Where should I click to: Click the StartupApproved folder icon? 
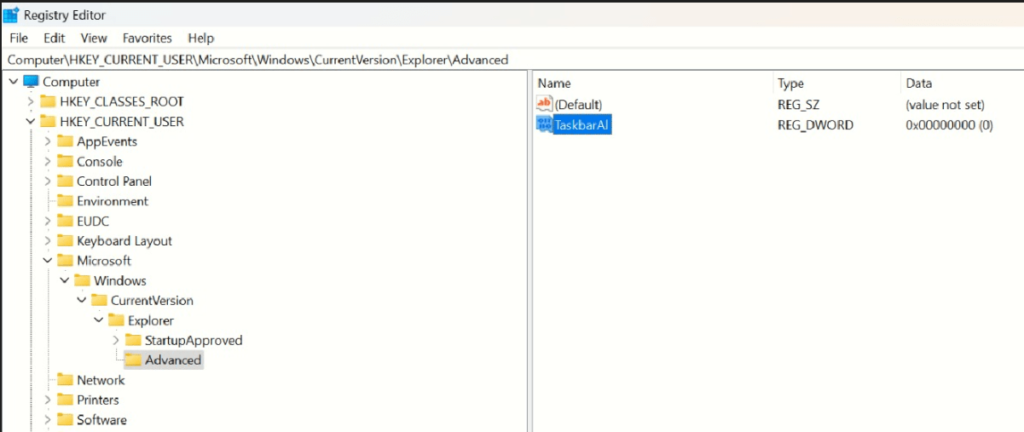133,340
